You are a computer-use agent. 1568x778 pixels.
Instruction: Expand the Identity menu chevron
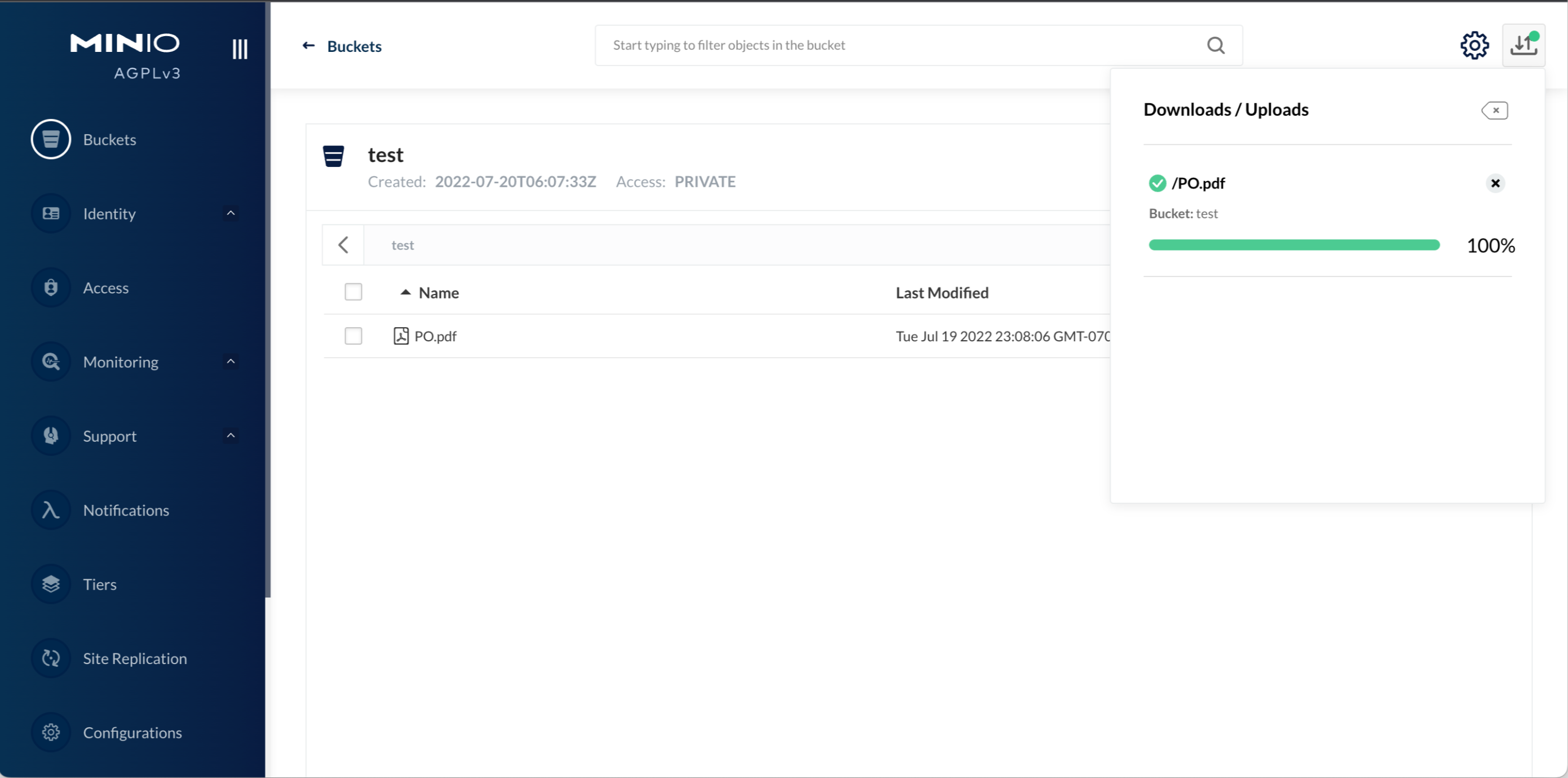(x=231, y=213)
